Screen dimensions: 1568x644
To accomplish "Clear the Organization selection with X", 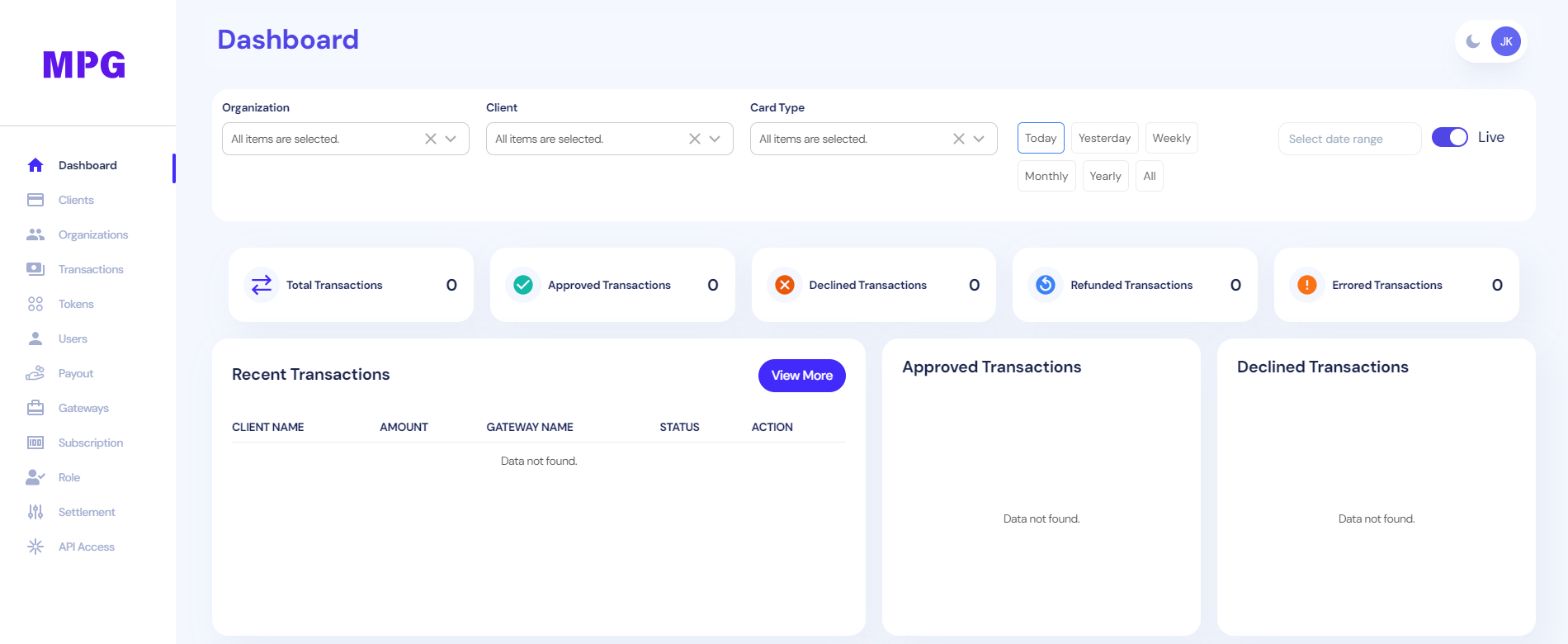I will pos(431,139).
